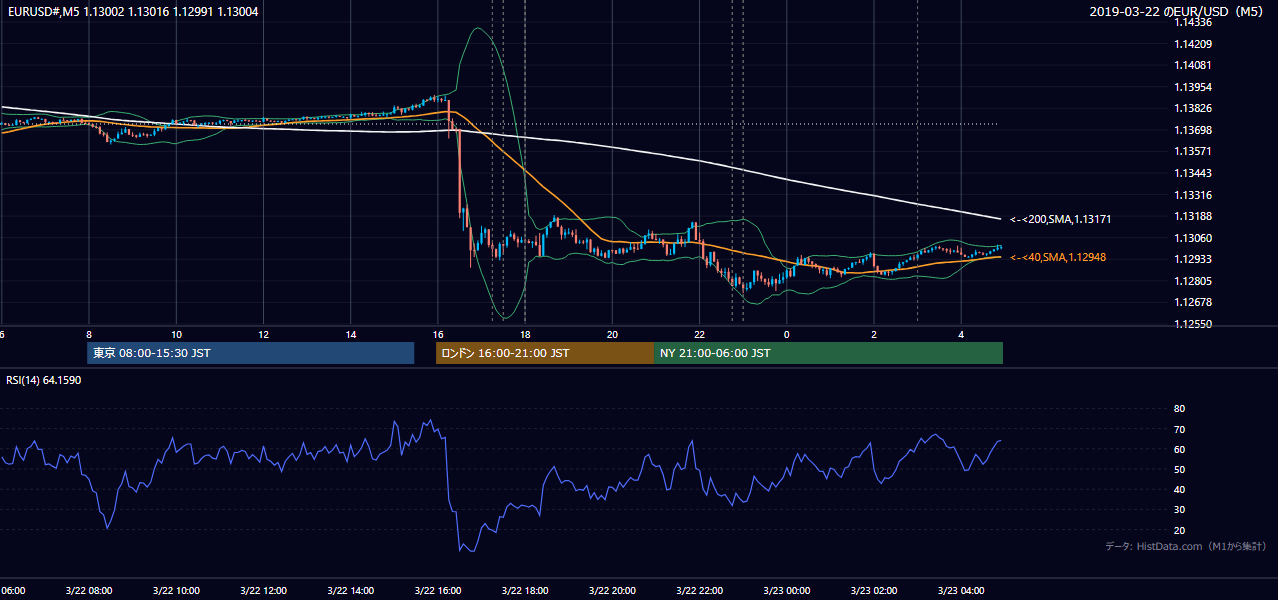1278x600 pixels.
Task: Click price axis value 1.14081
Action: tap(1193, 65)
